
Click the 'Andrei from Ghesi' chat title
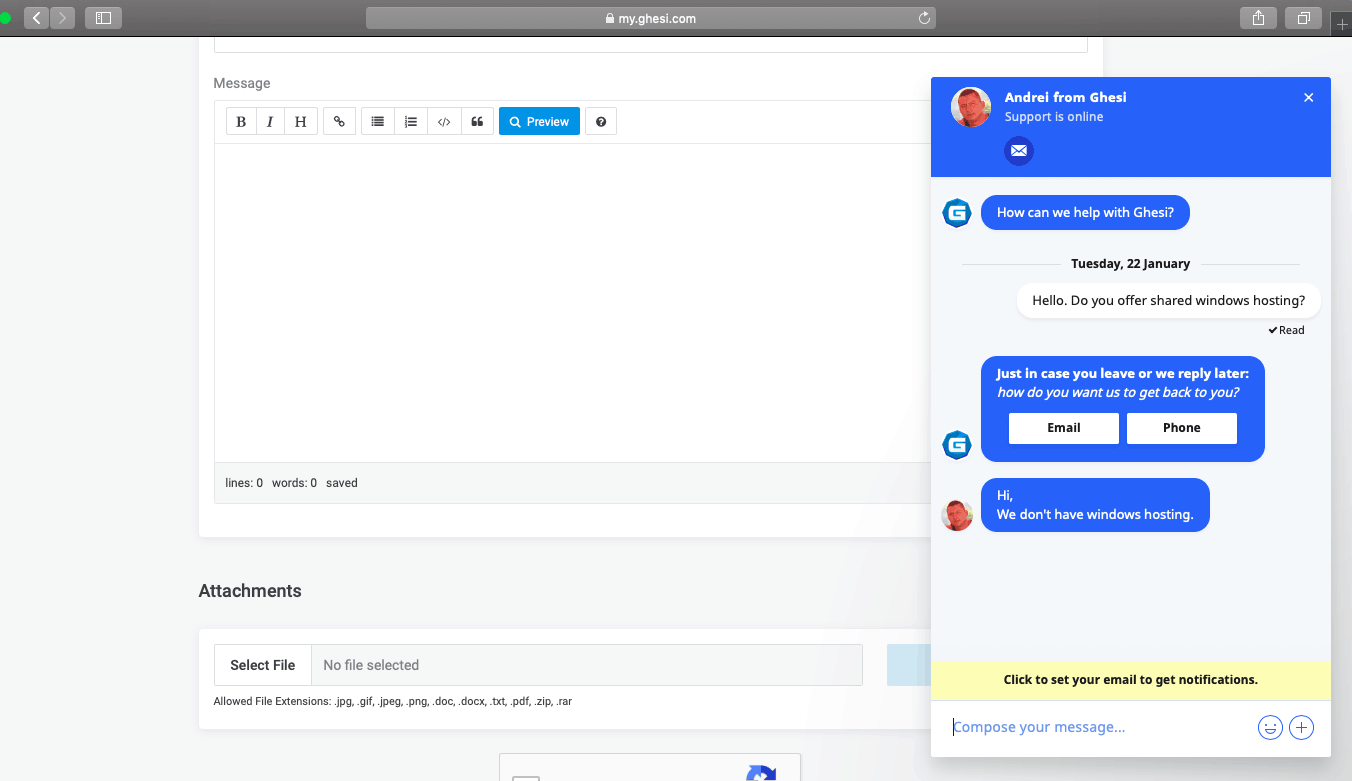click(1066, 97)
